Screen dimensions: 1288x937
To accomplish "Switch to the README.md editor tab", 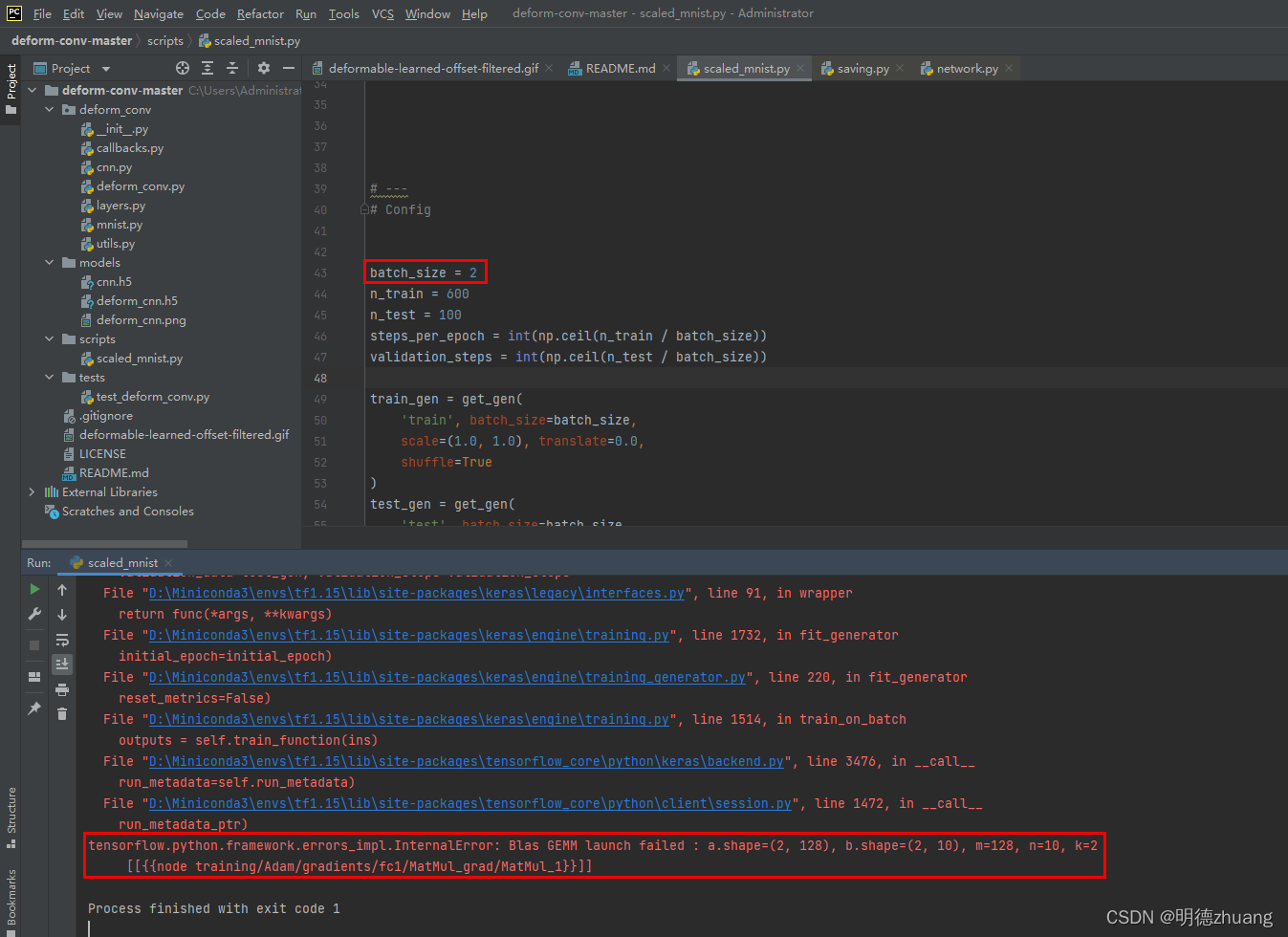I will [620, 68].
